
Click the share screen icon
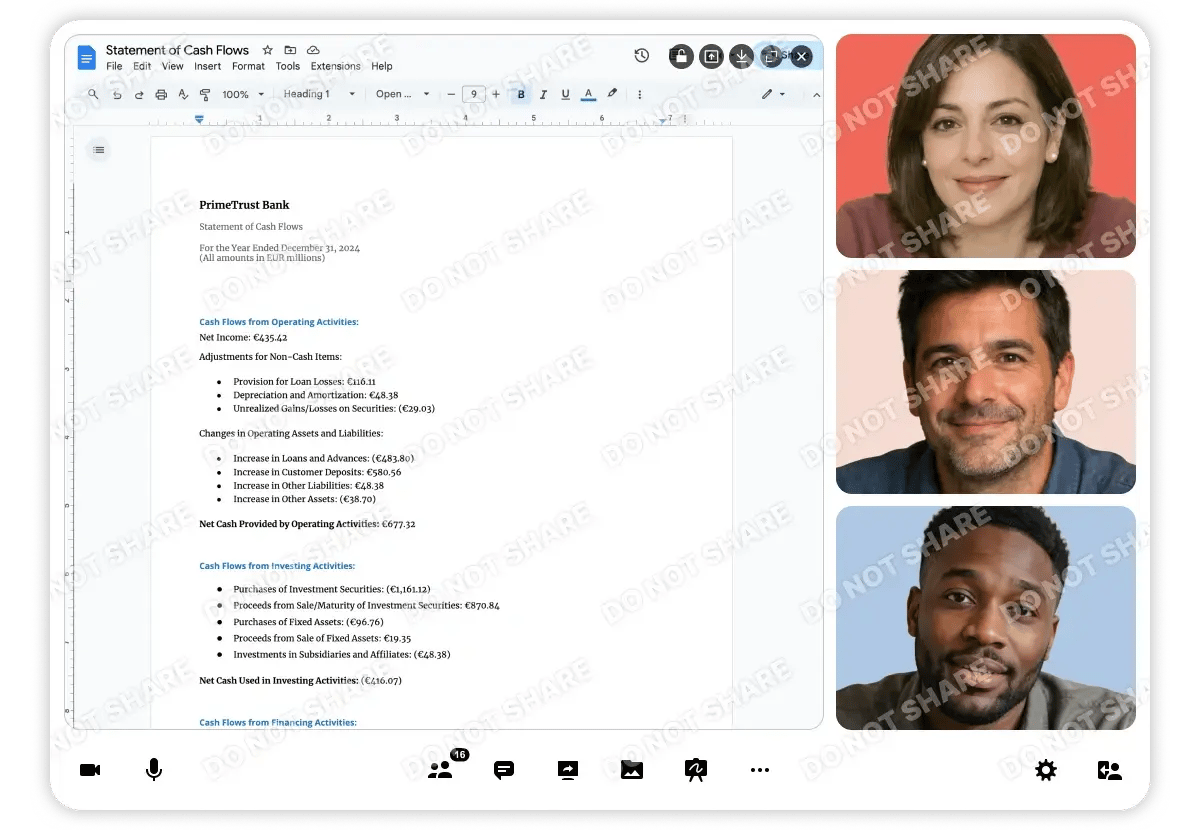click(568, 770)
